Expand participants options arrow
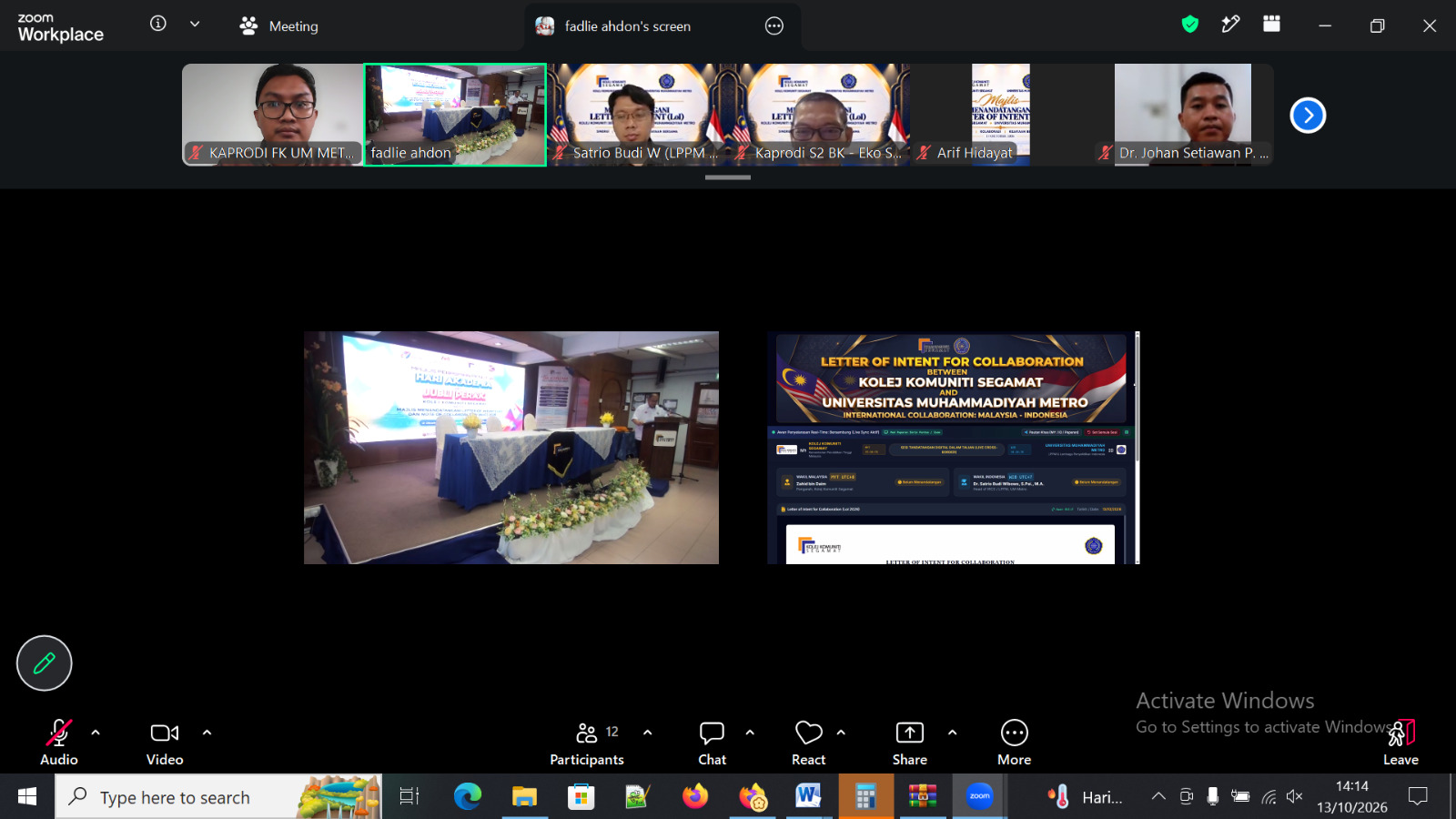1456x819 pixels. coord(647,732)
